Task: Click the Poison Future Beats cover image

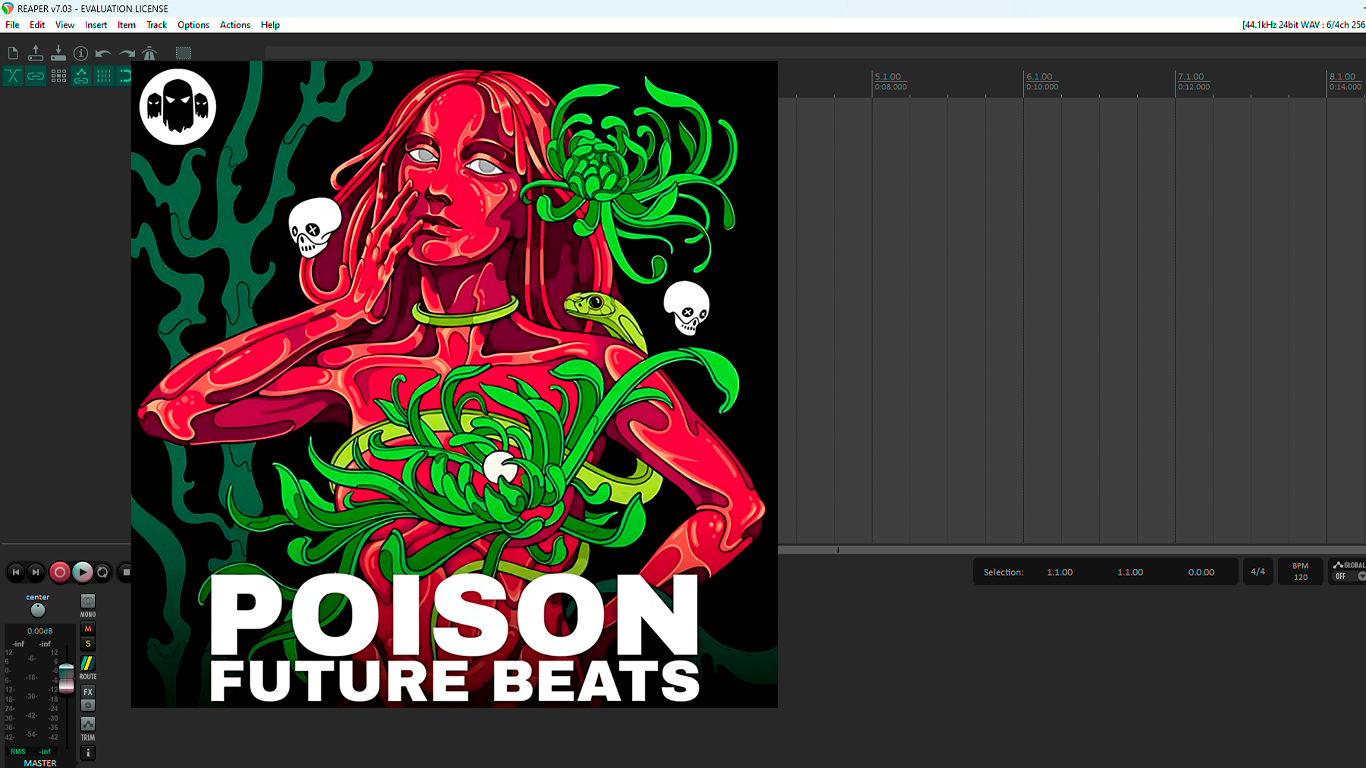Action: [454, 384]
